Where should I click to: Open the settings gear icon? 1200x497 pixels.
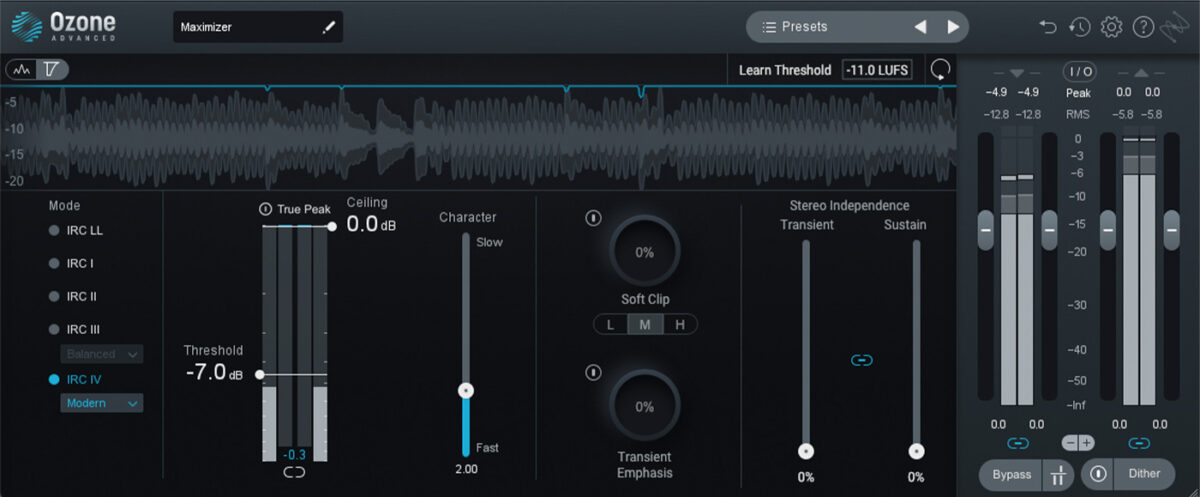point(1111,27)
